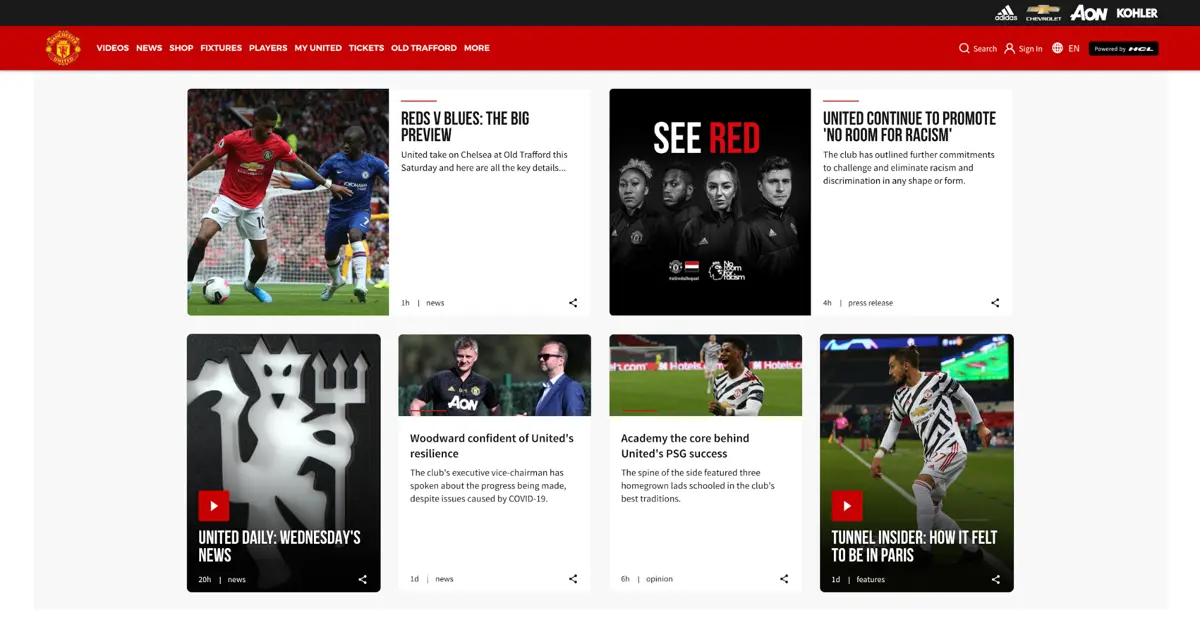1200x623 pixels.
Task: Open Woodward confident of United's resilience headline
Action: point(492,446)
